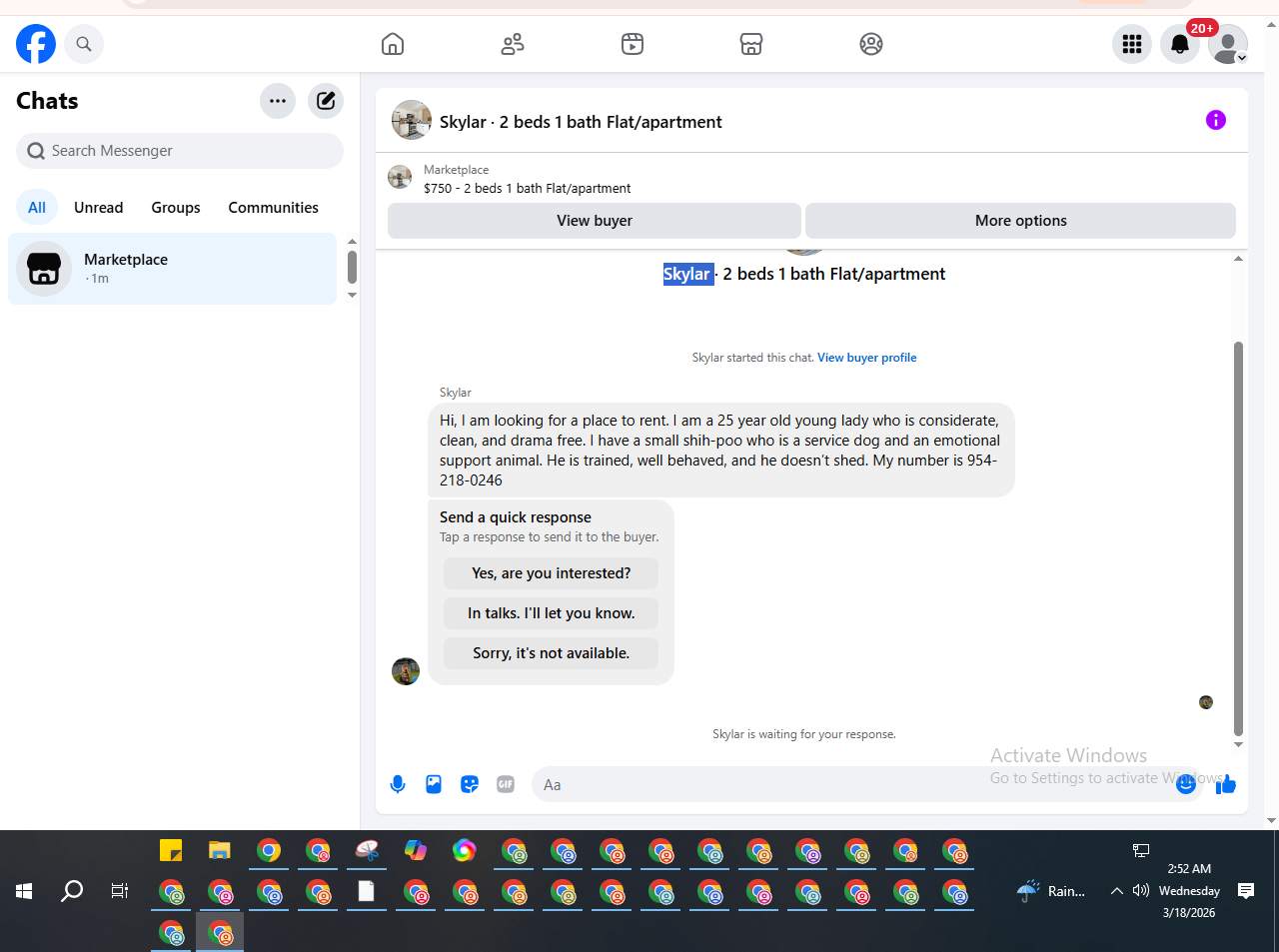
Task: Send quick response "Sorry, it's not available."
Action: pyautogui.click(x=552, y=653)
